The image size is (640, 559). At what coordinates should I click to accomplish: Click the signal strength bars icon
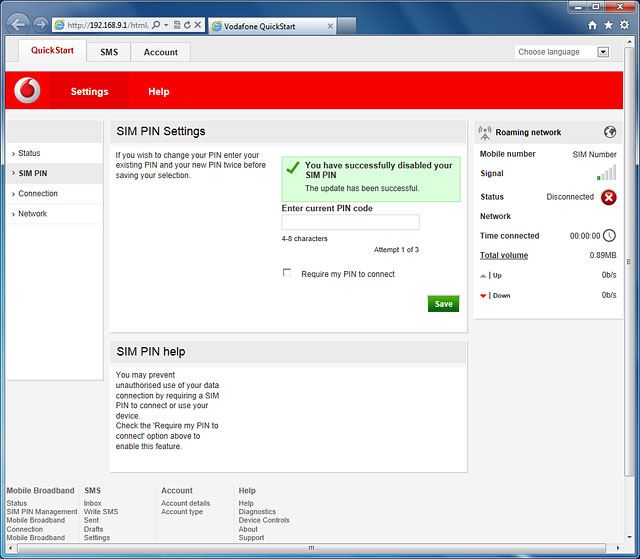tap(607, 173)
